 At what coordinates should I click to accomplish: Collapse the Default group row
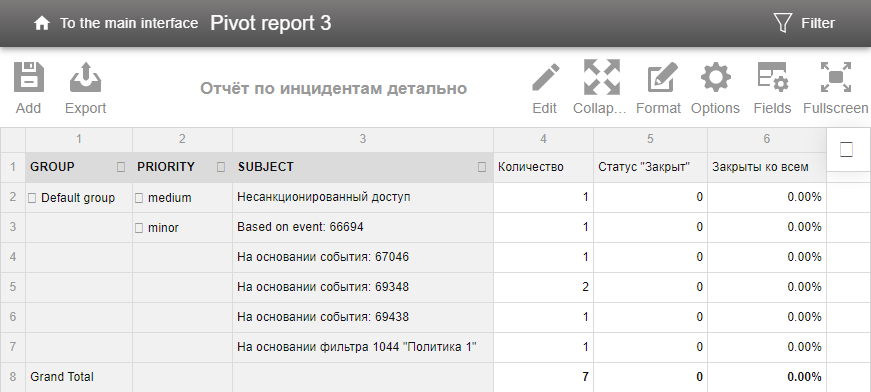(32, 198)
